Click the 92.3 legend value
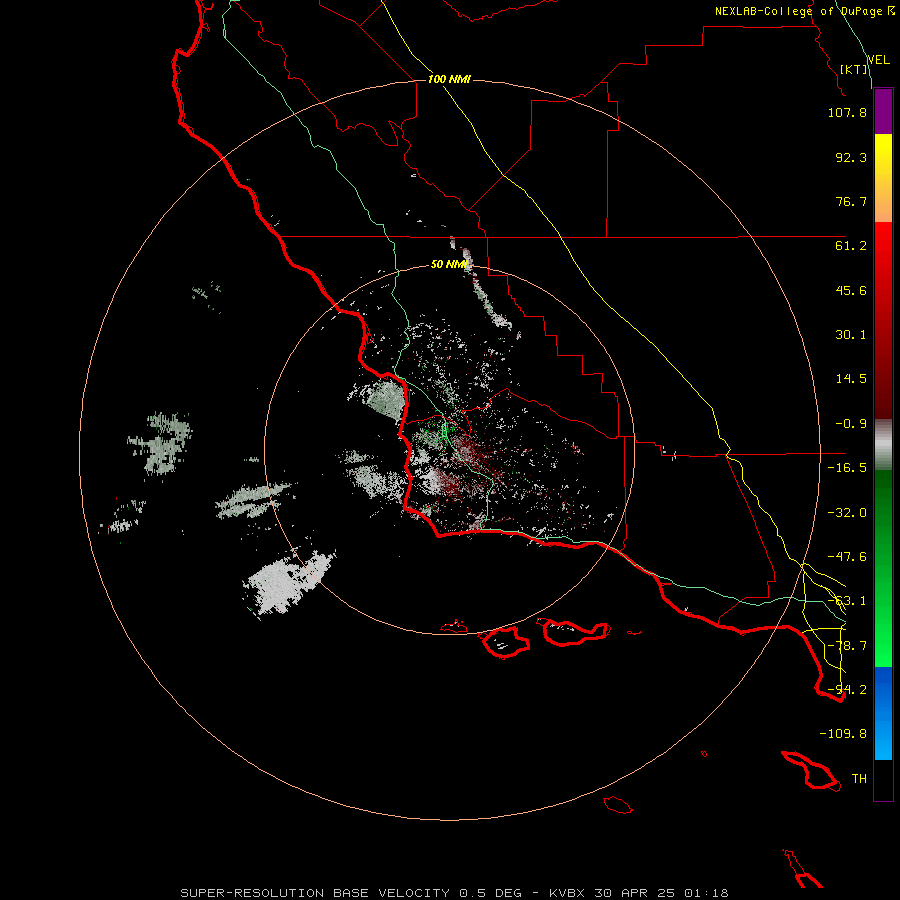The width and height of the screenshot is (900, 900). 851,157
